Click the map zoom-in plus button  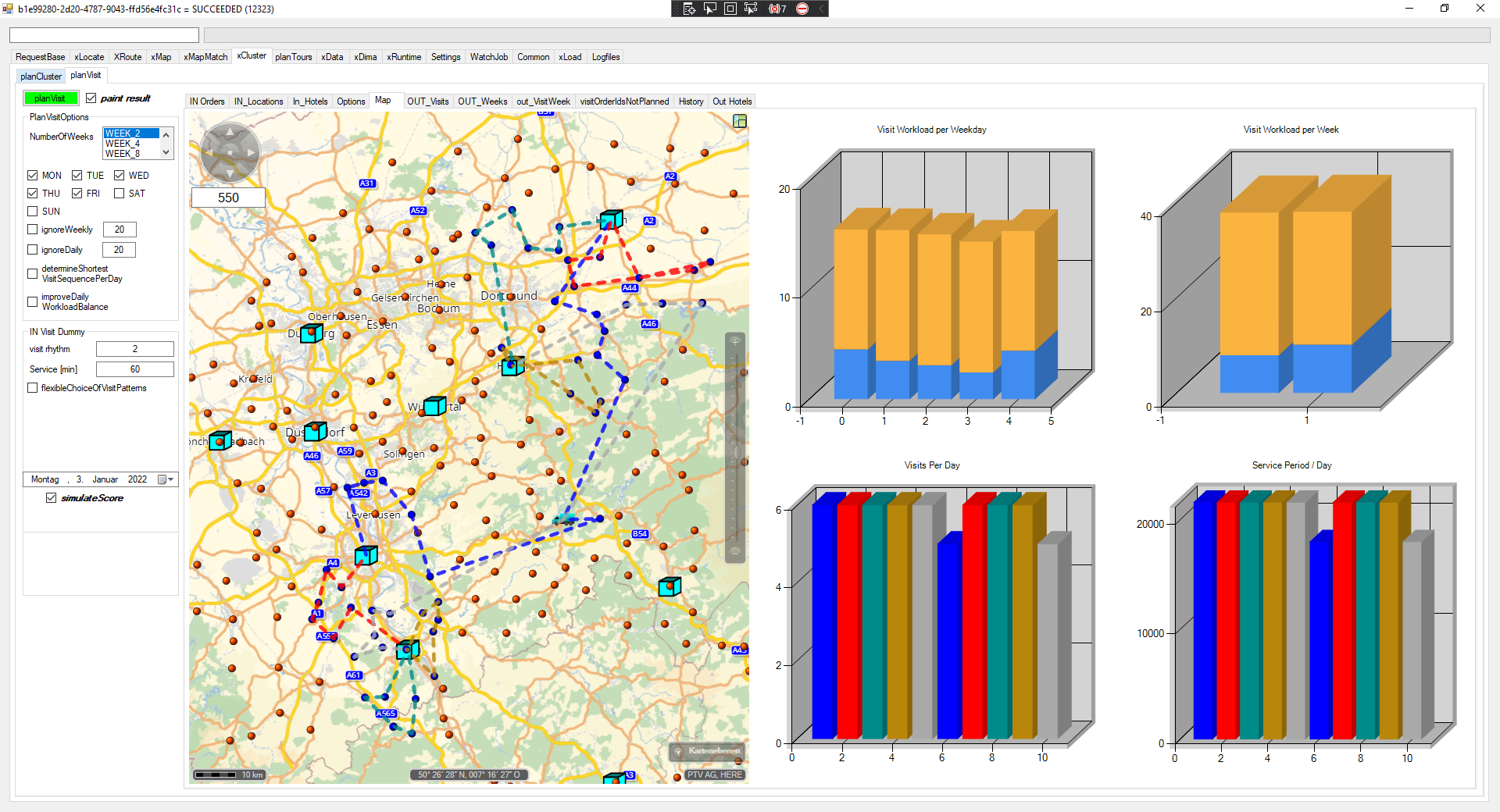(735, 341)
